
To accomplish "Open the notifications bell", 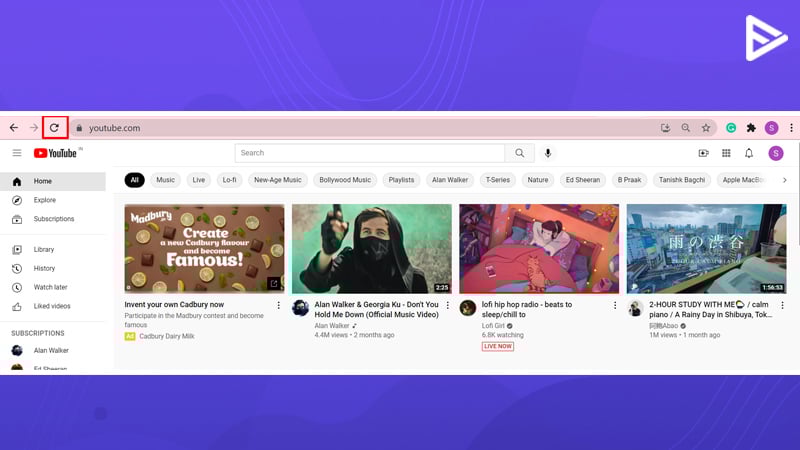I will click(748, 153).
